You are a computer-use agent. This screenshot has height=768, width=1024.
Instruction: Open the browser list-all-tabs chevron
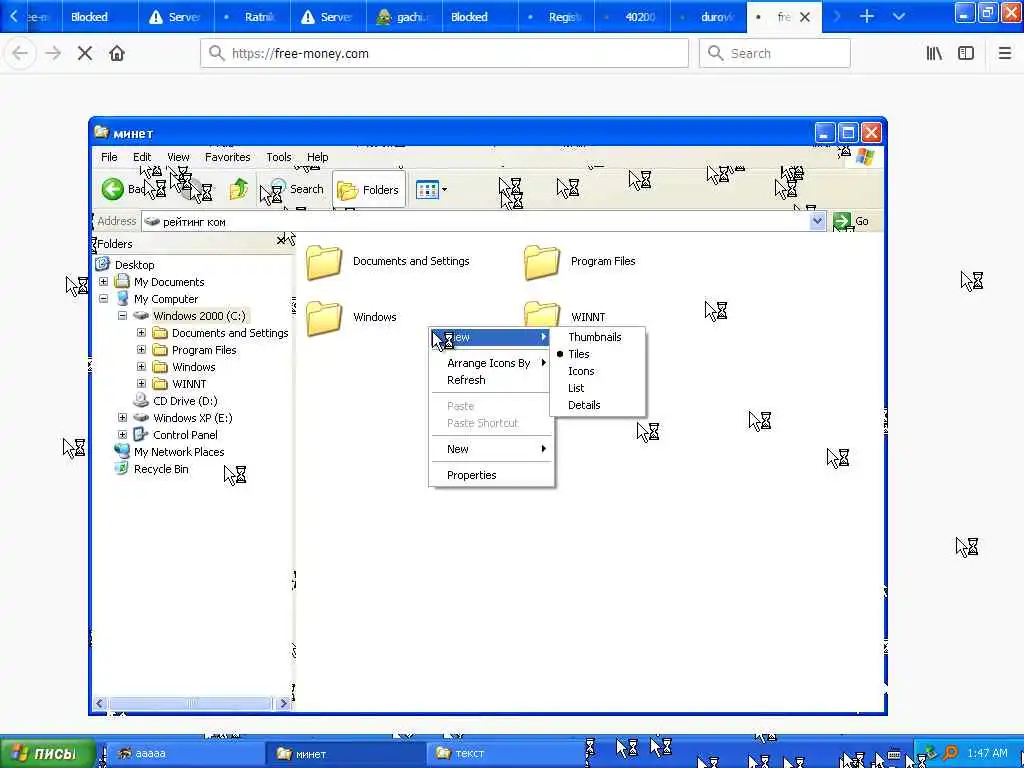tap(899, 16)
